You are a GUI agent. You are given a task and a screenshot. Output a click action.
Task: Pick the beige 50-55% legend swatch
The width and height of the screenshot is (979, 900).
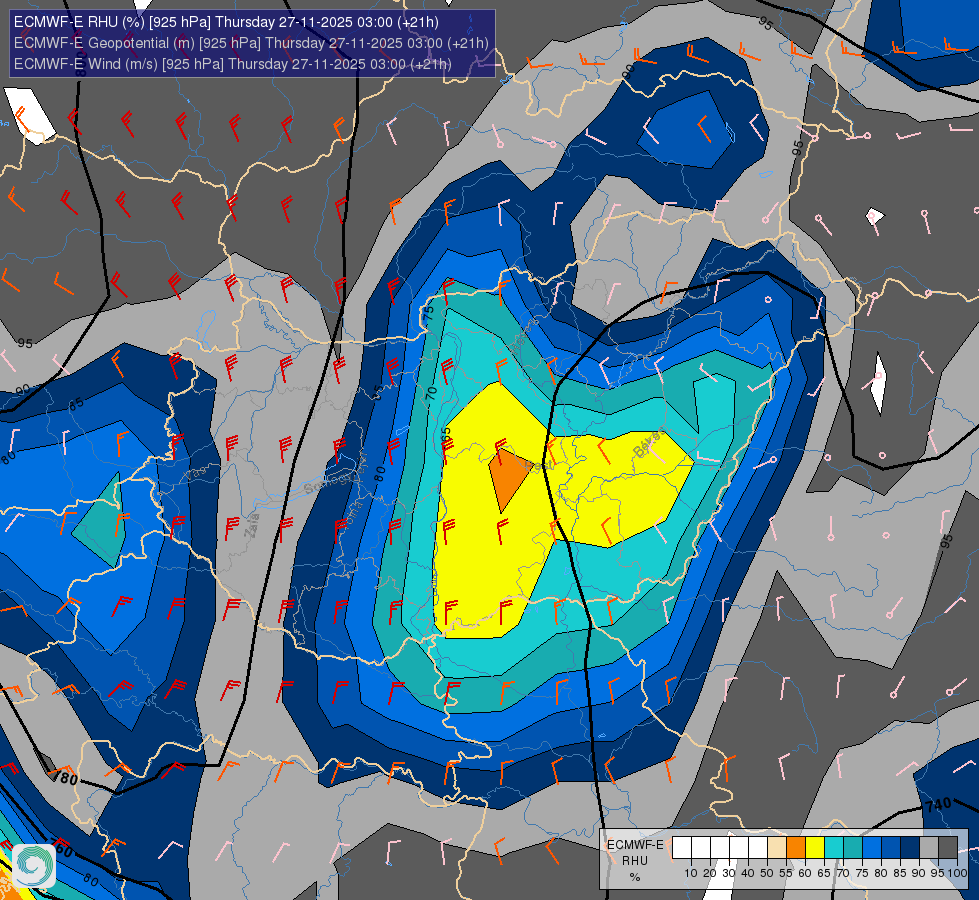(x=777, y=847)
